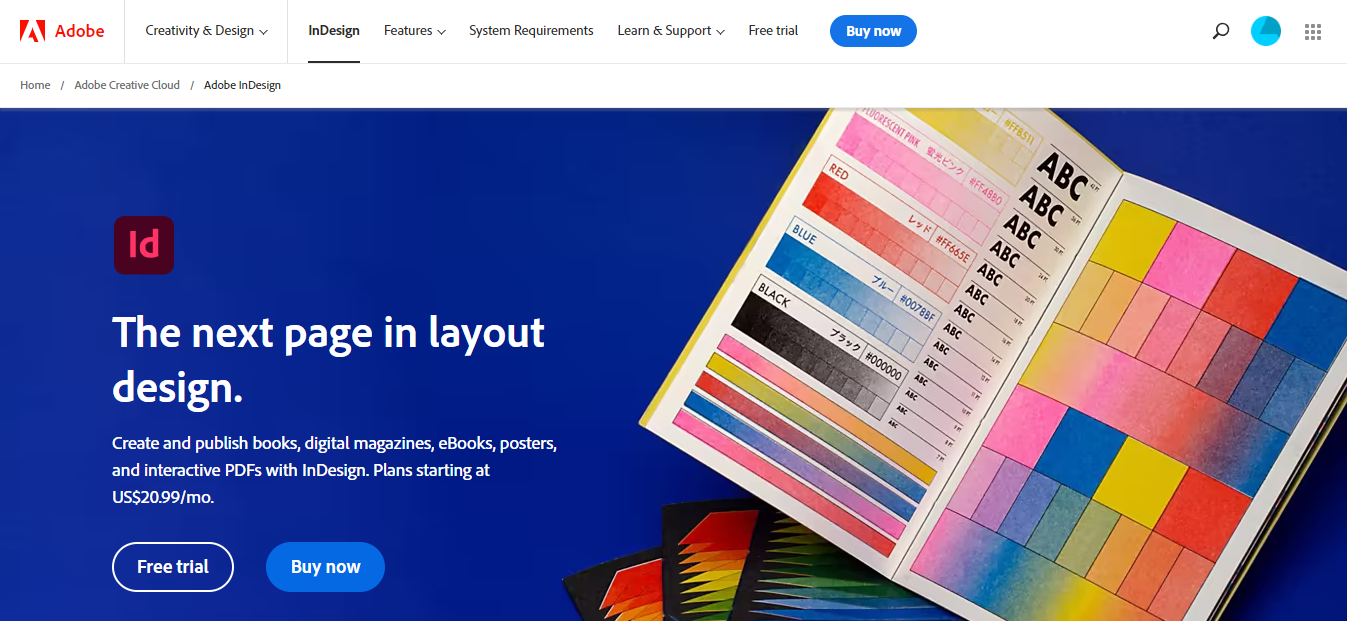Select the InDesign navigation tab

point(334,30)
